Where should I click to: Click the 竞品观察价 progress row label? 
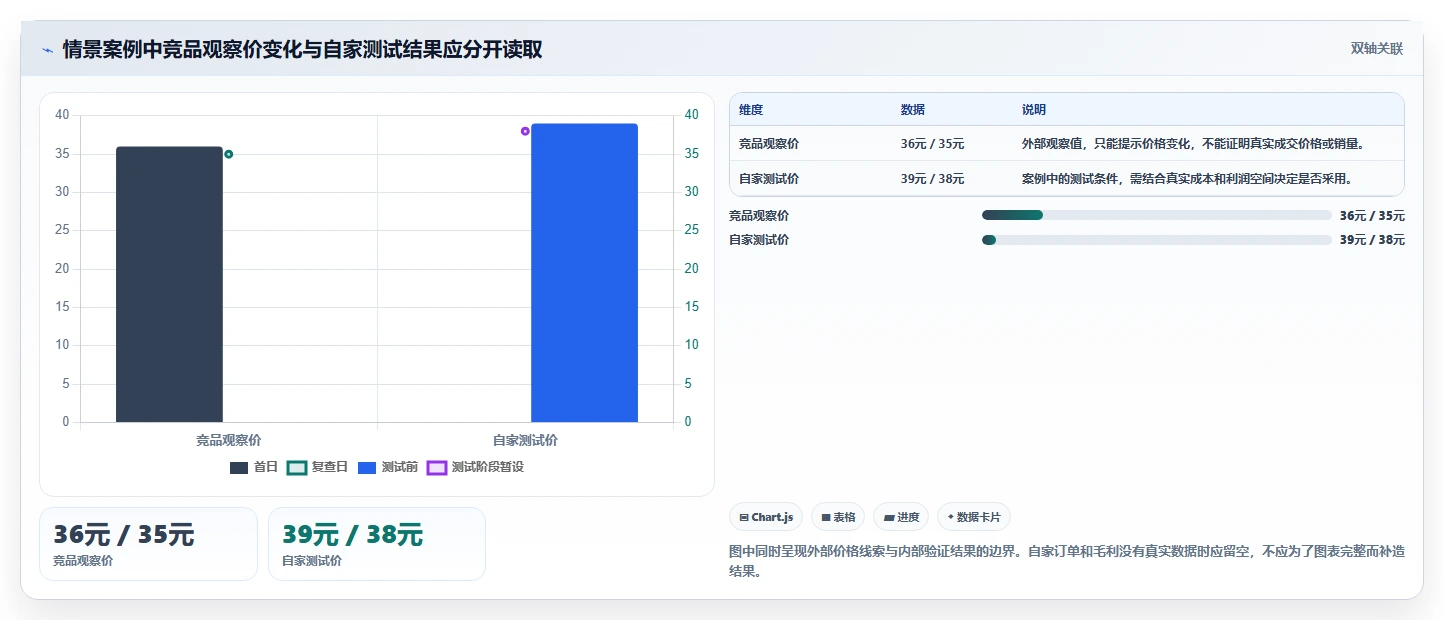click(x=759, y=215)
